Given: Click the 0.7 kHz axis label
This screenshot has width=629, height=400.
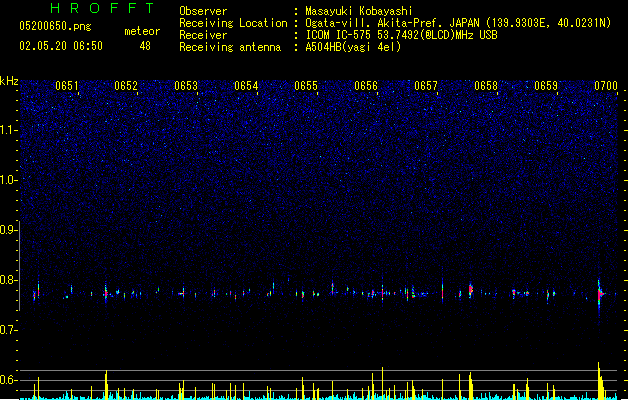Looking at the screenshot, I should coord(9,330).
